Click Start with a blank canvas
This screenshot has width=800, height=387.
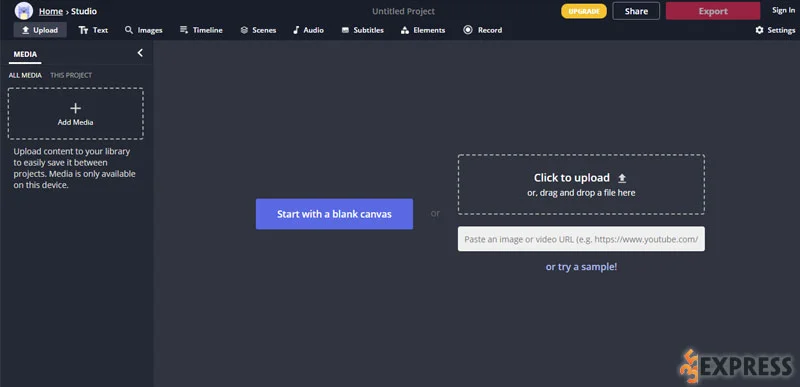[334, 214]
